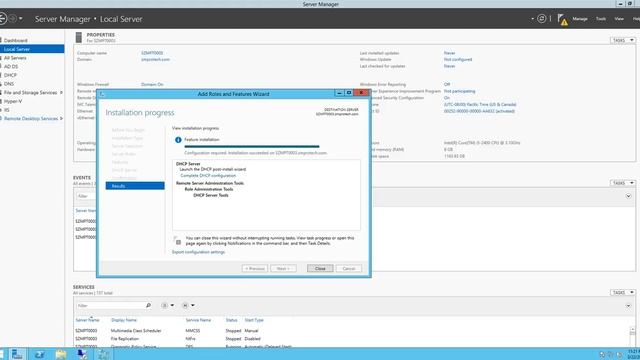
Task: Click Complete DHCP configuration link in wizard
Action: point(208,176)
